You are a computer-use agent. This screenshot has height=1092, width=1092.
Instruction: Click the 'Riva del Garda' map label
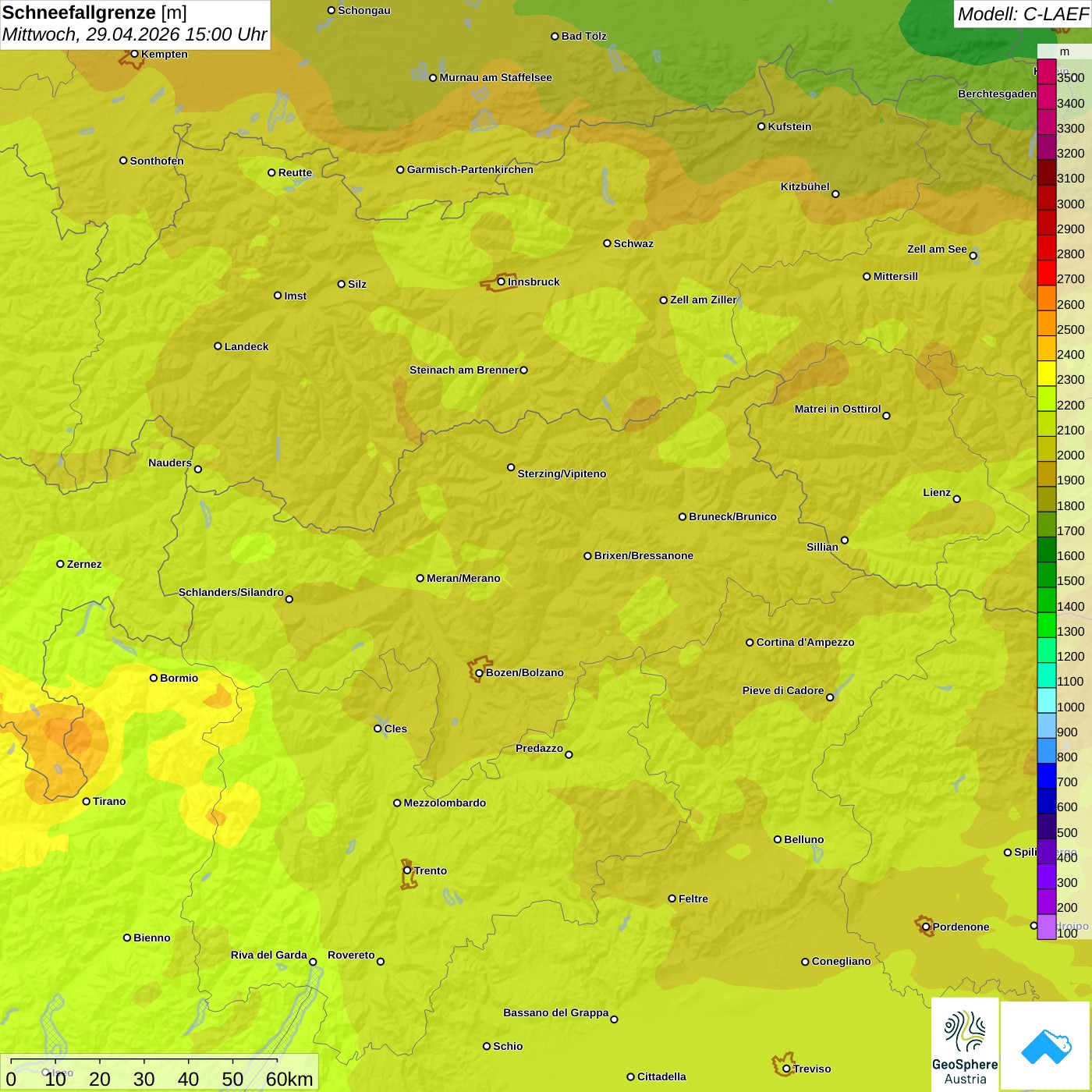269,955
